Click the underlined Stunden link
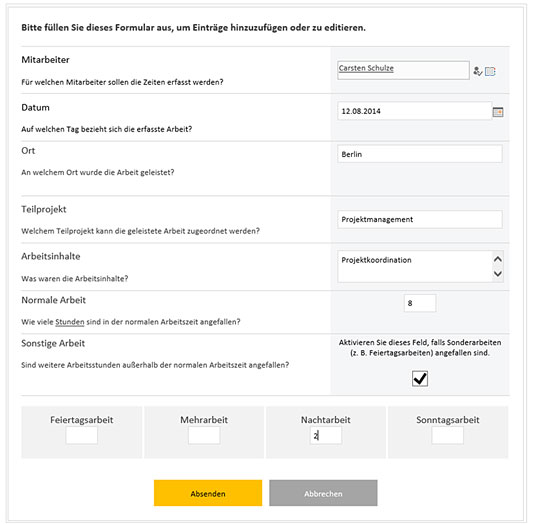 pos(70,322)
